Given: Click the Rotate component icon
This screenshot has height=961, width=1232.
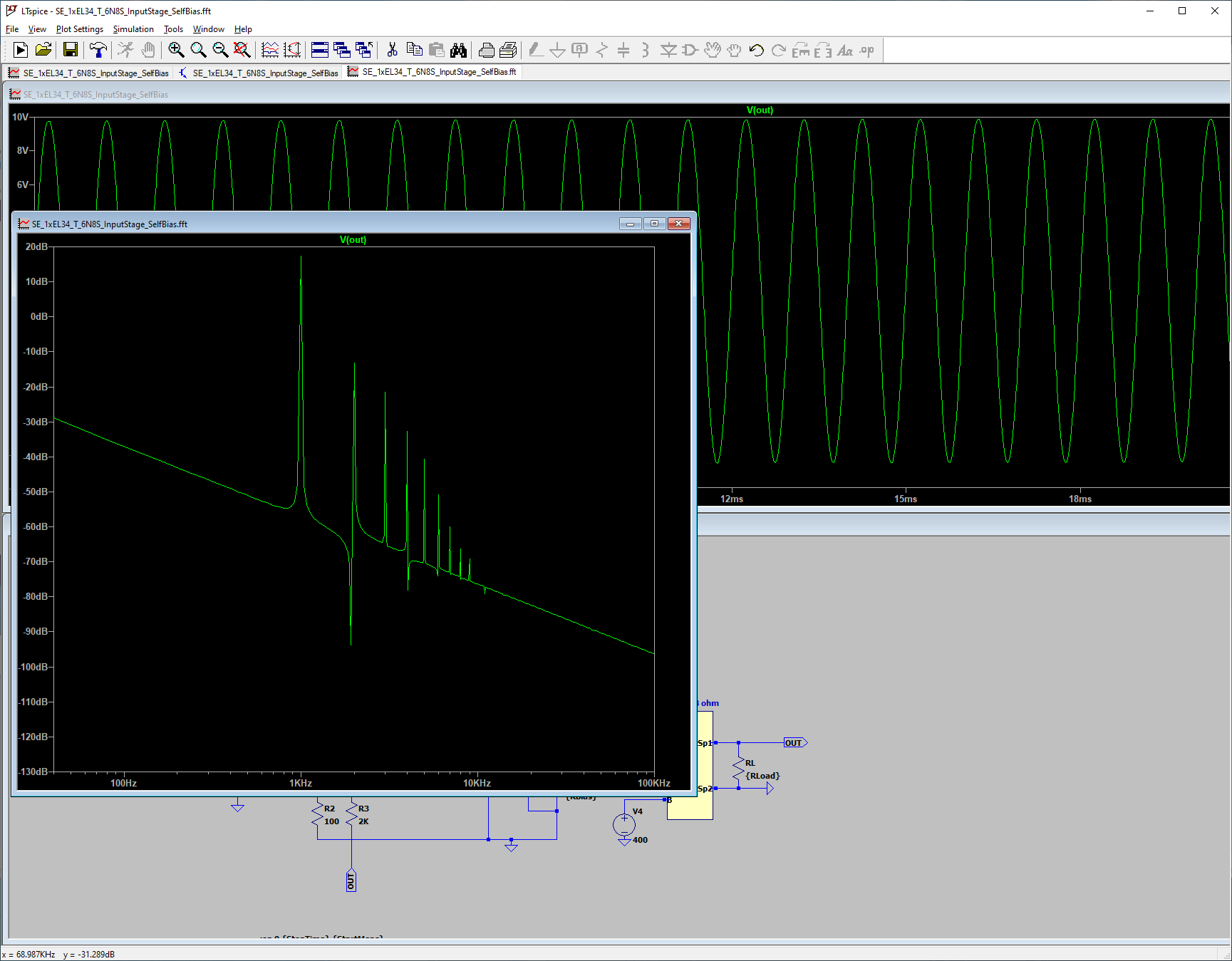Looking at the screenshot, I should pos(801,50).
